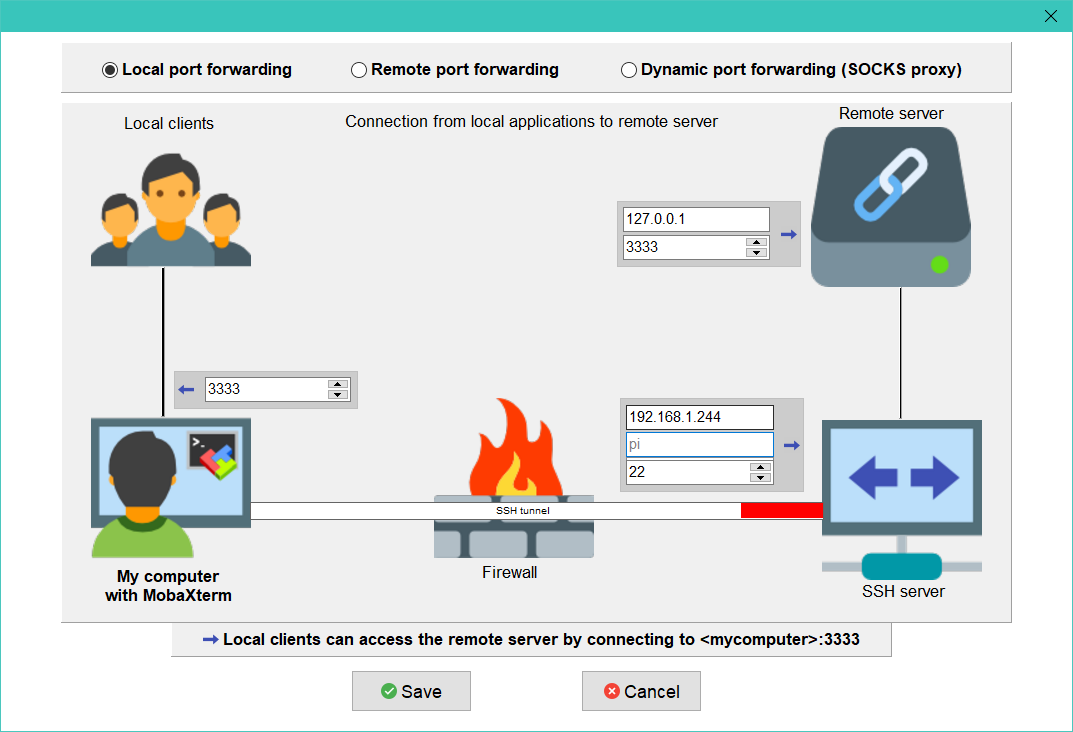Increase the SSH server port 22 value

(x=761, y=467)
